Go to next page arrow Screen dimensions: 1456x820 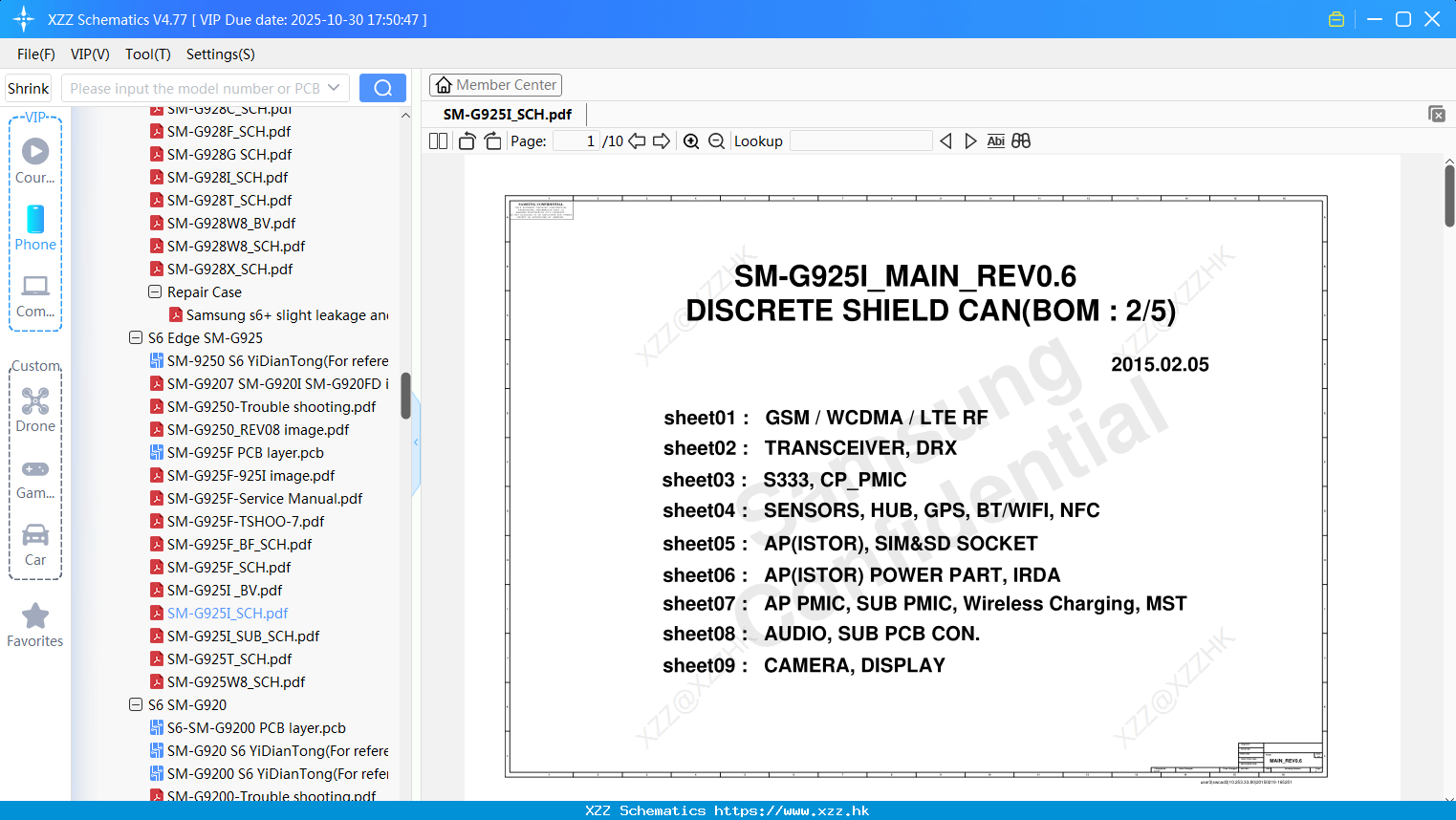click(x=662, y=140)
